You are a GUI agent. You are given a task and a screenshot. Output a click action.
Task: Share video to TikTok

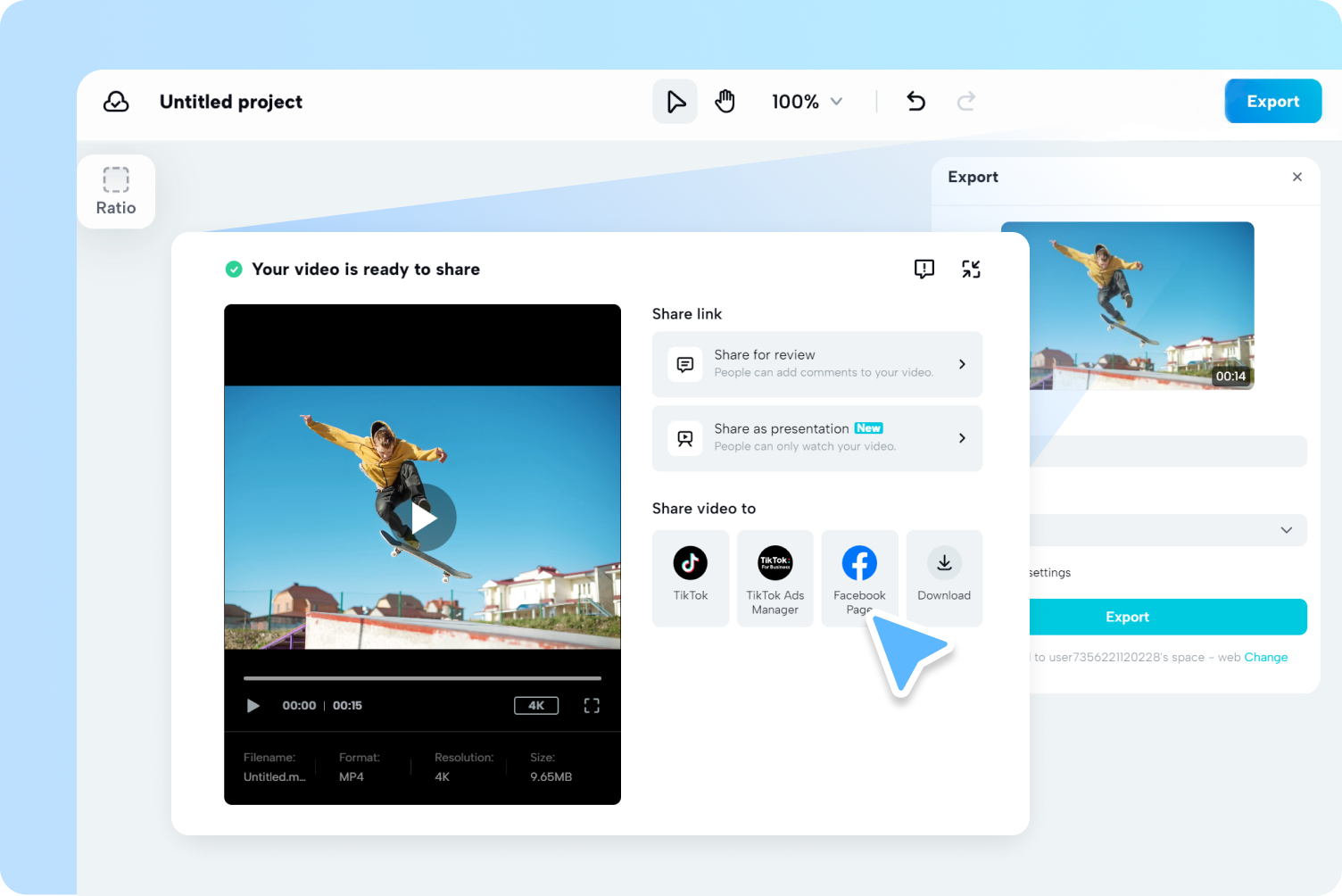pyautogui.click(x=691, y=578)
